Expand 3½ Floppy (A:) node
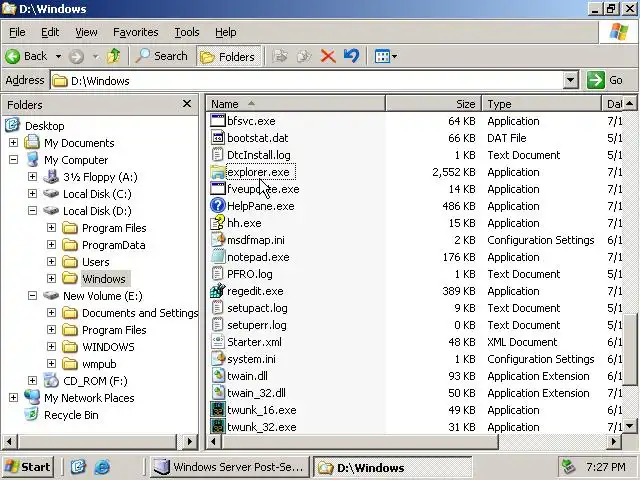This screenshot has height=480, width=640. click(x=32, y=177)
